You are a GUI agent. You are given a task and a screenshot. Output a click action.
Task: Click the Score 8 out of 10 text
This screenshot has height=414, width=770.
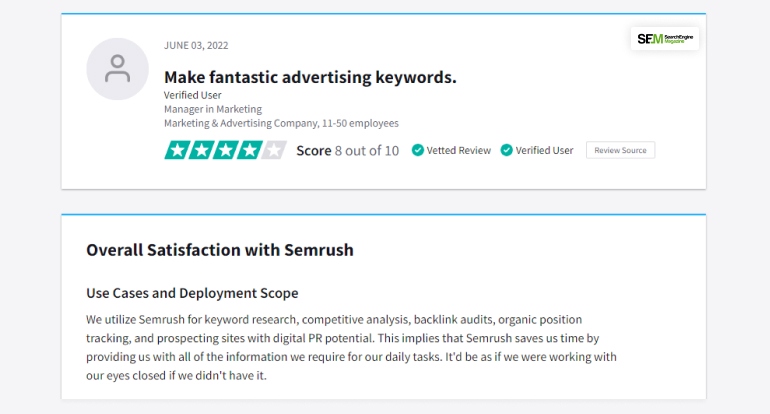tap(348, 150)
